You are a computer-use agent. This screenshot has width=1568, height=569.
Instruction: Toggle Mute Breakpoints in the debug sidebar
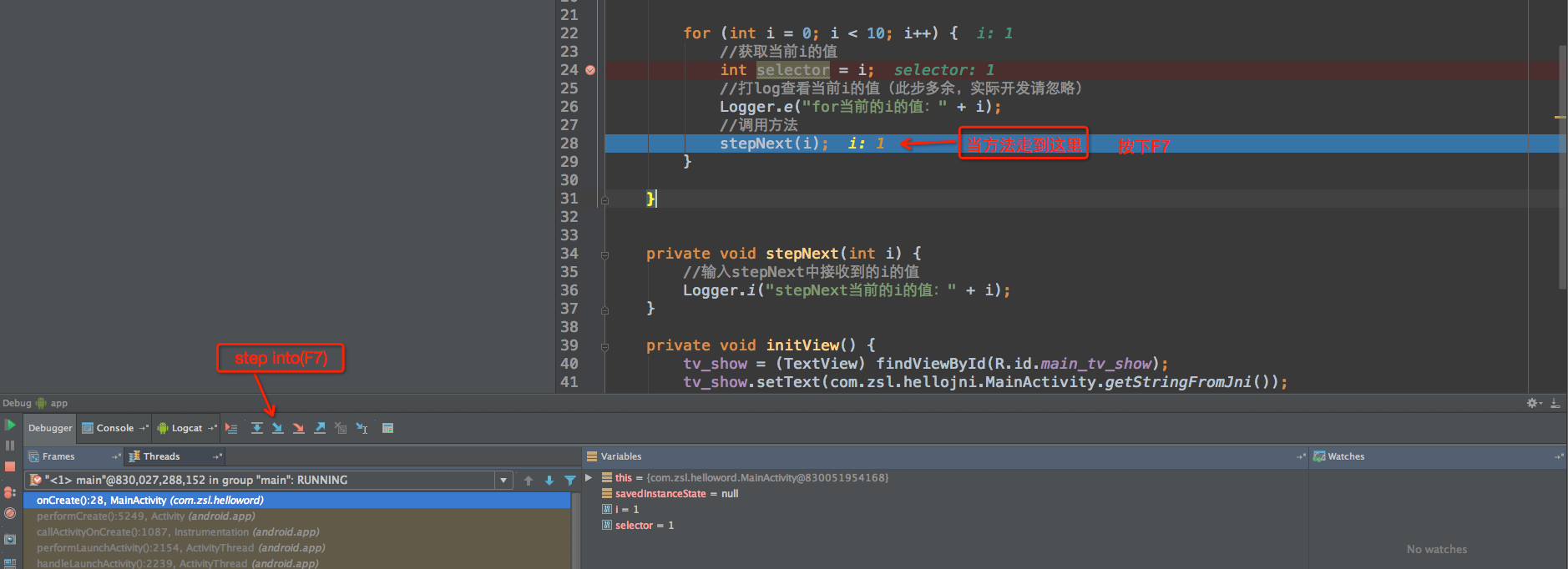click(10, 513)
